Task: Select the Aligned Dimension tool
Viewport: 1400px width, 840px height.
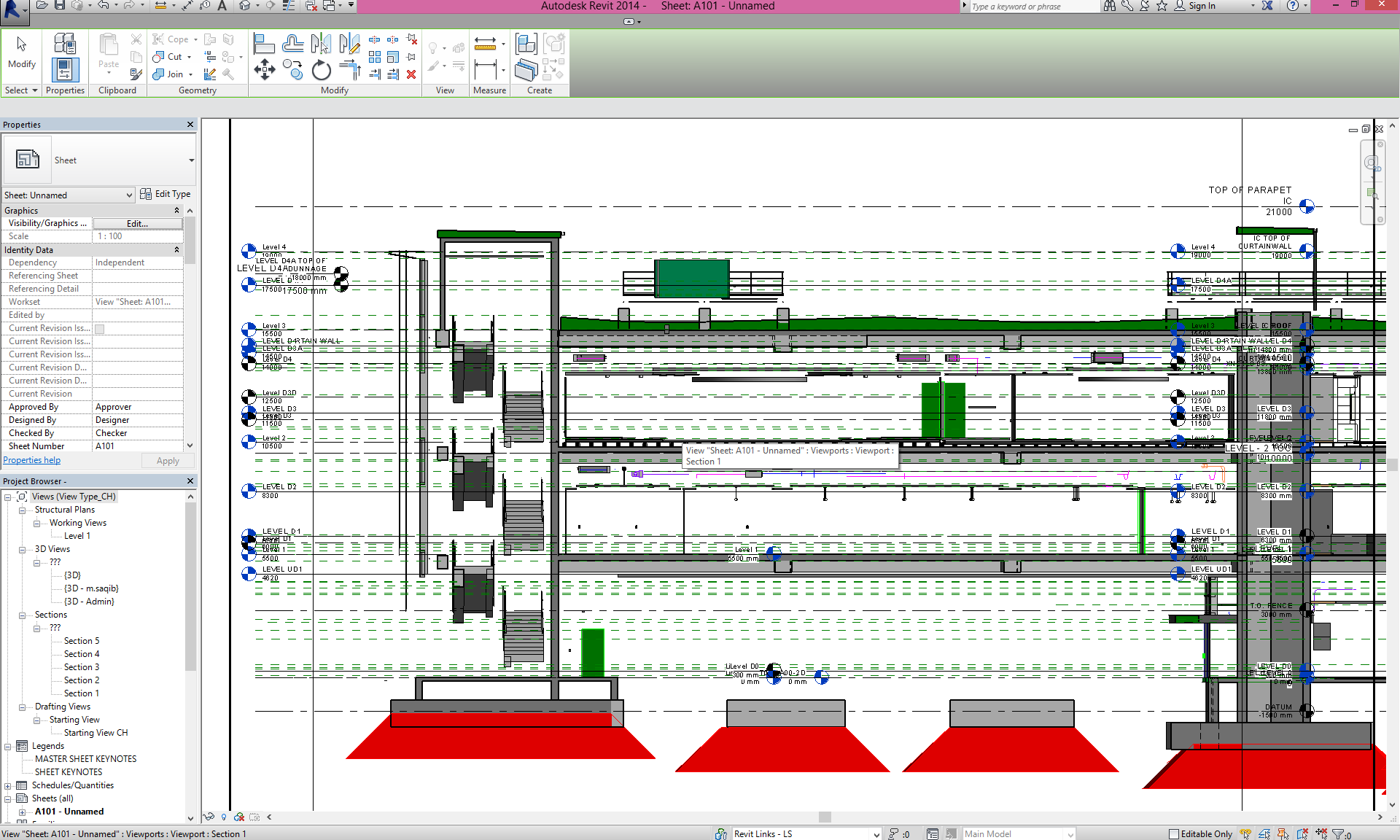Action: coord(485,71)
